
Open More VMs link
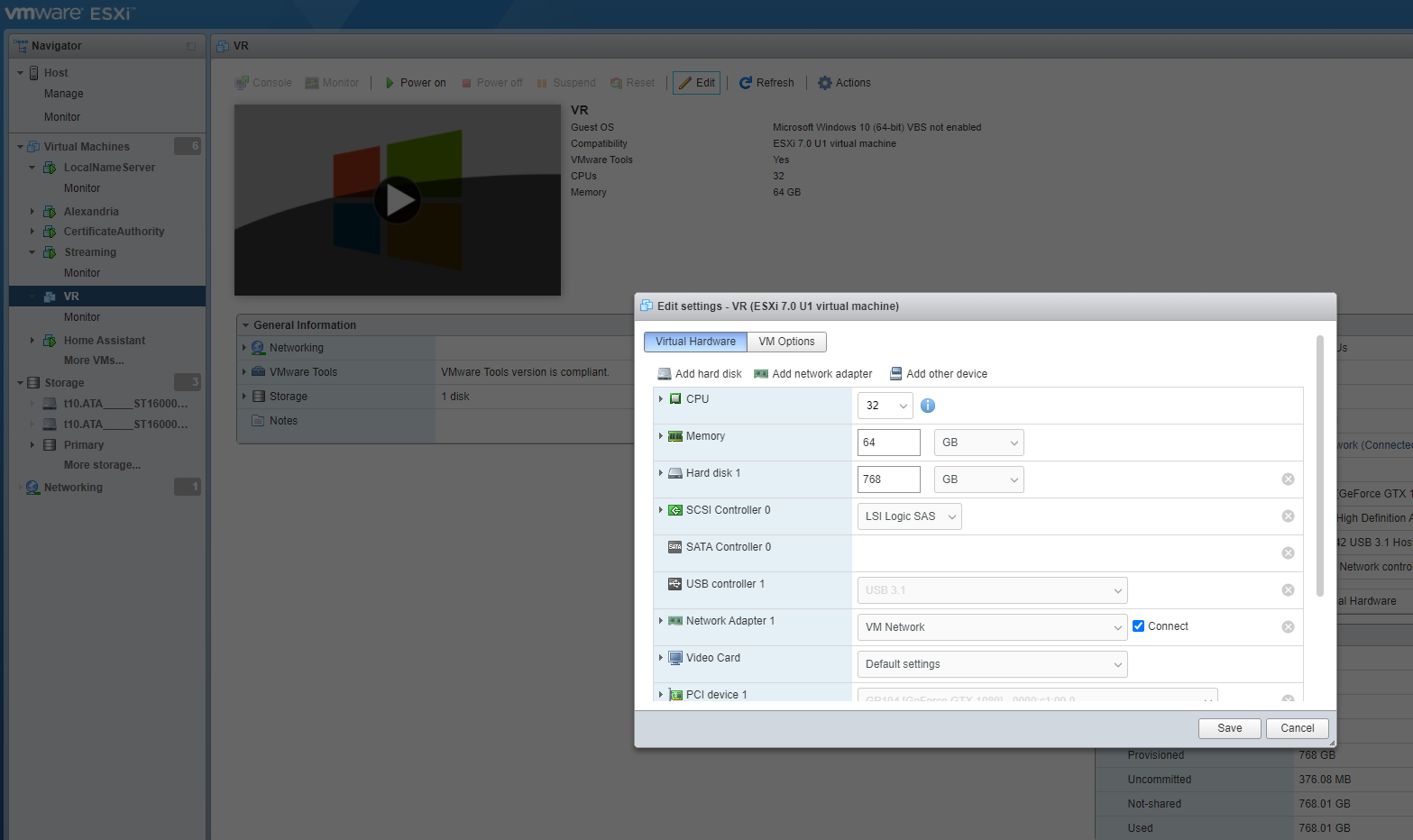[x=94, y=361]
